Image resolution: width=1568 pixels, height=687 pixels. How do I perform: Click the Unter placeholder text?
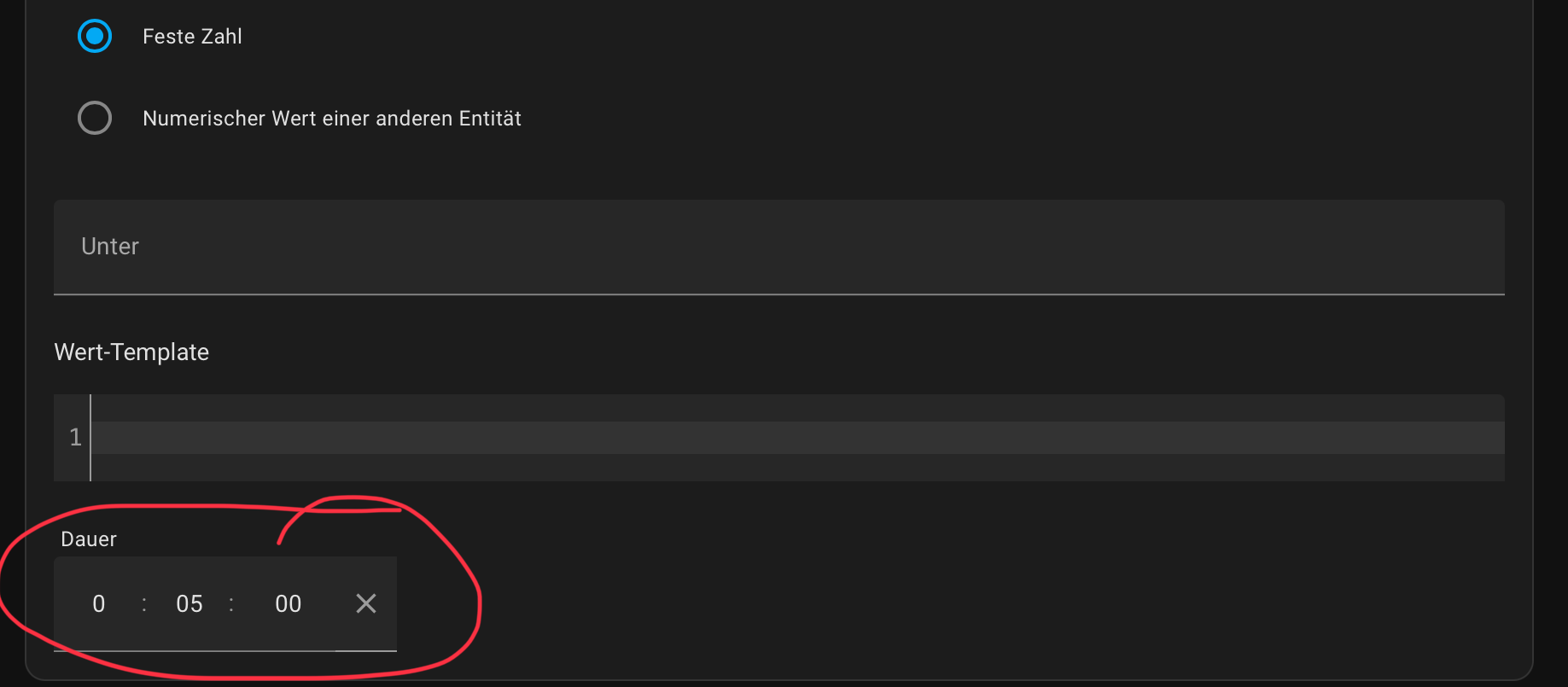(x=110, y=247)
